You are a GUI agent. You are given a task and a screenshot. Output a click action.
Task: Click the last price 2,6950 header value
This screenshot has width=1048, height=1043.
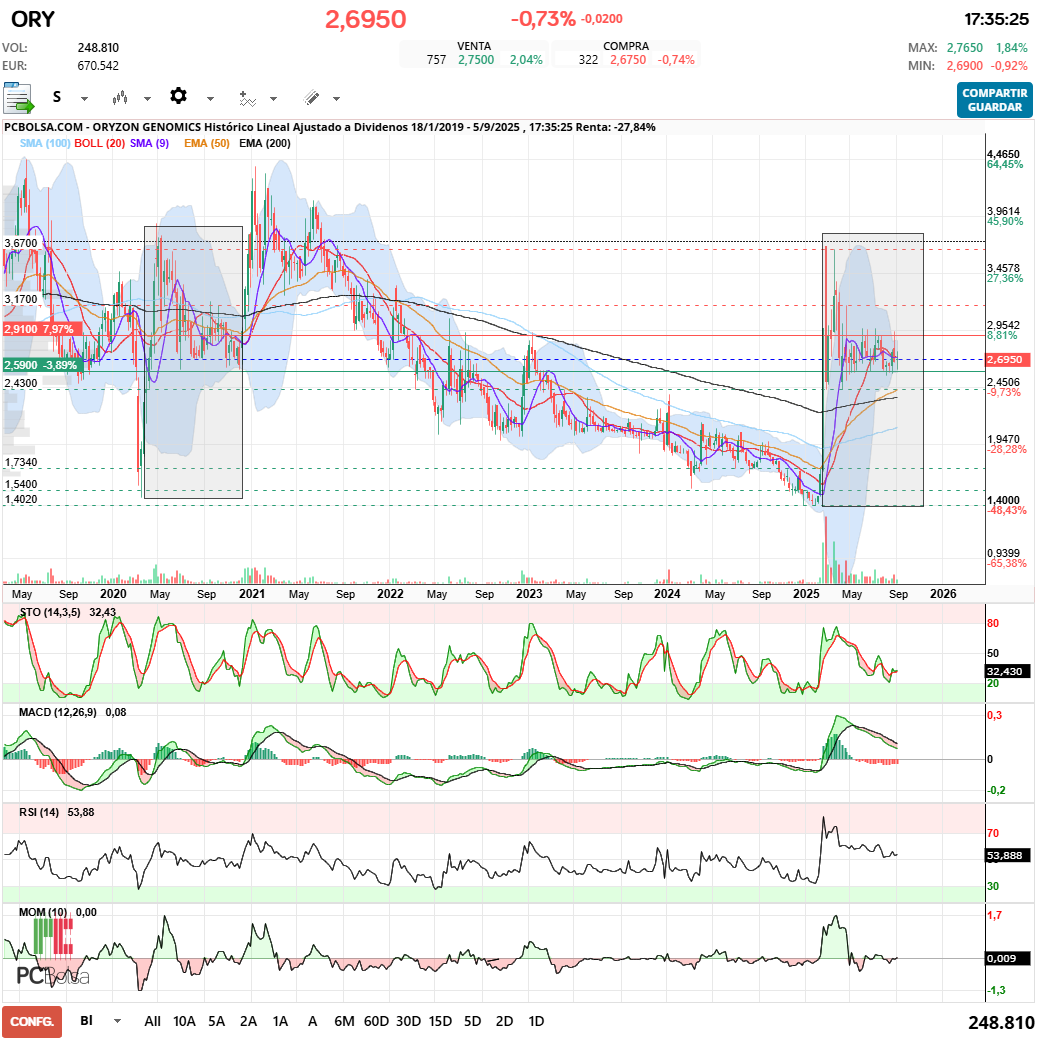coord(366,19)
